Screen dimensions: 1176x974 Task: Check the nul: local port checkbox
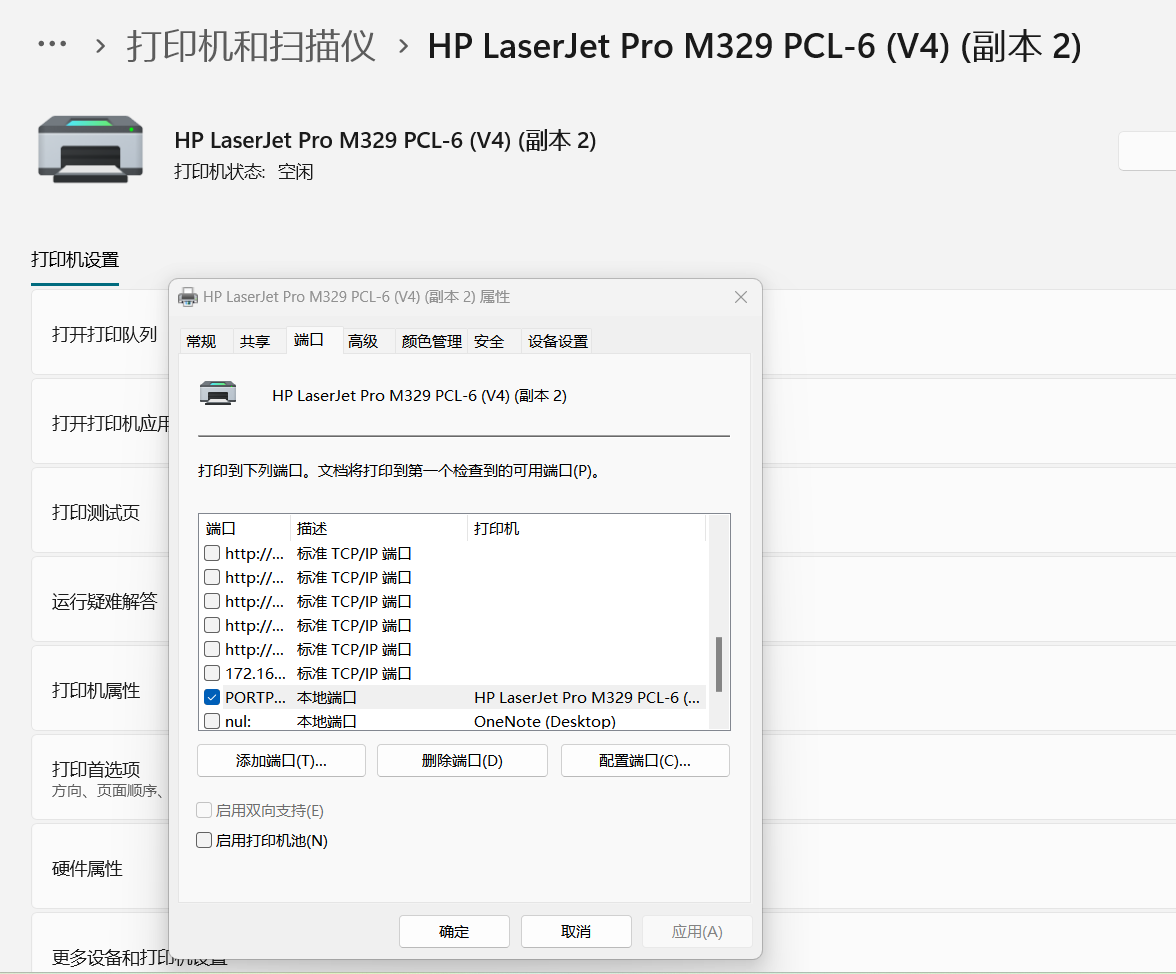(211, 721)
